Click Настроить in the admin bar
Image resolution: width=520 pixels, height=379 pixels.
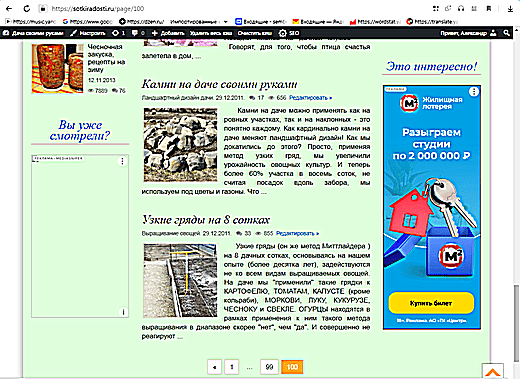pos(88,33)
